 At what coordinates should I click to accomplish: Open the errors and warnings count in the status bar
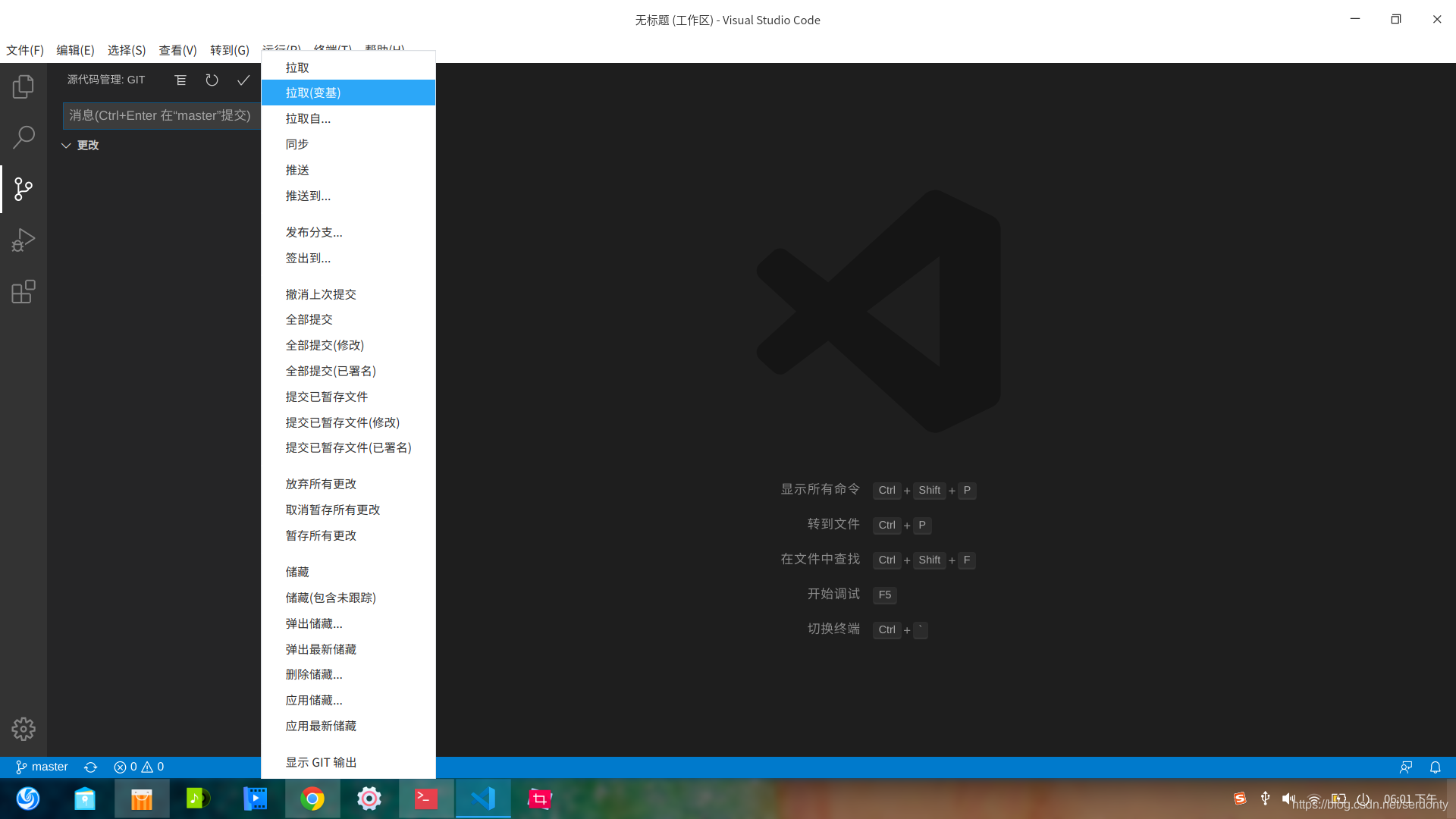(x=139, y=767)
